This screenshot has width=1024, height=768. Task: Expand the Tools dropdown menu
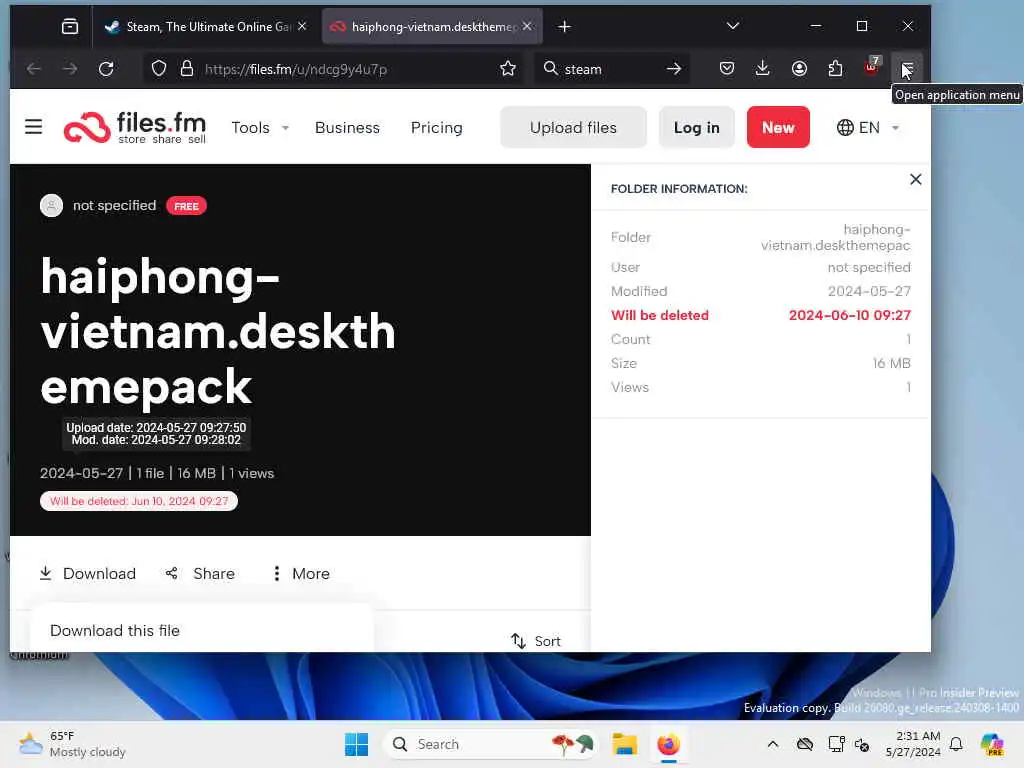tap(260, 127)
